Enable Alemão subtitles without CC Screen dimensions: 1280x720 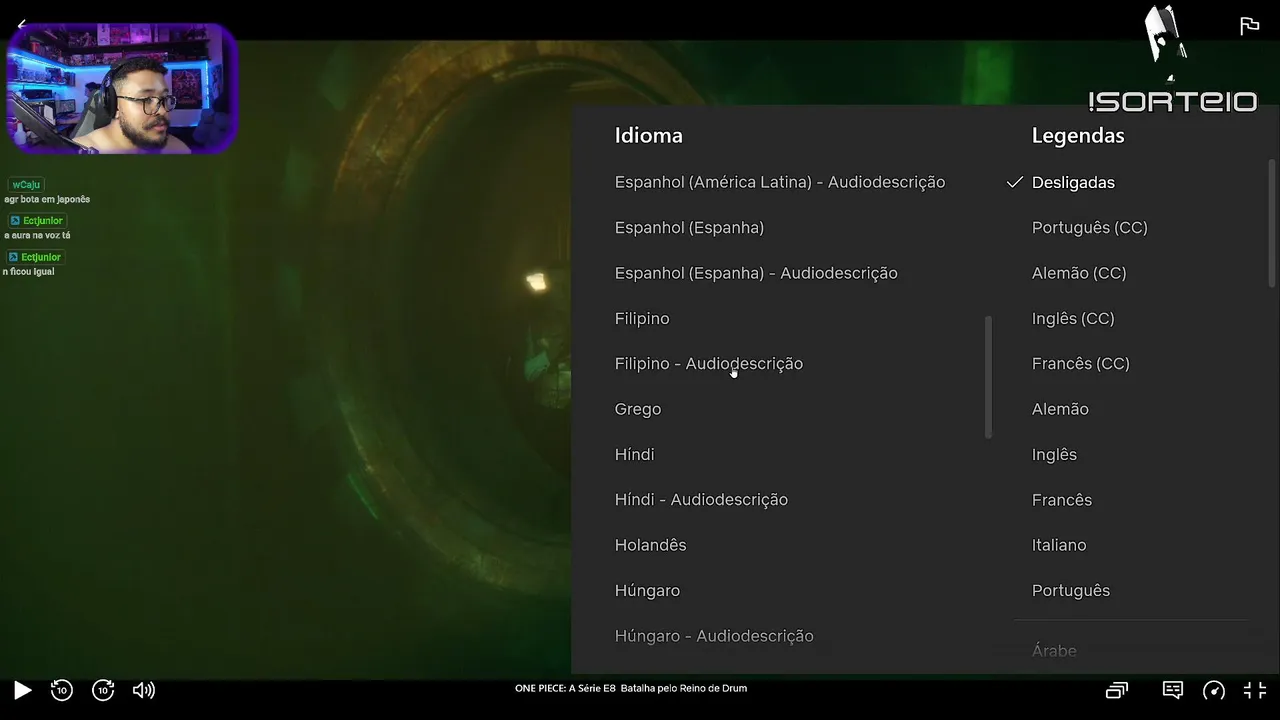pos(1060,409)
